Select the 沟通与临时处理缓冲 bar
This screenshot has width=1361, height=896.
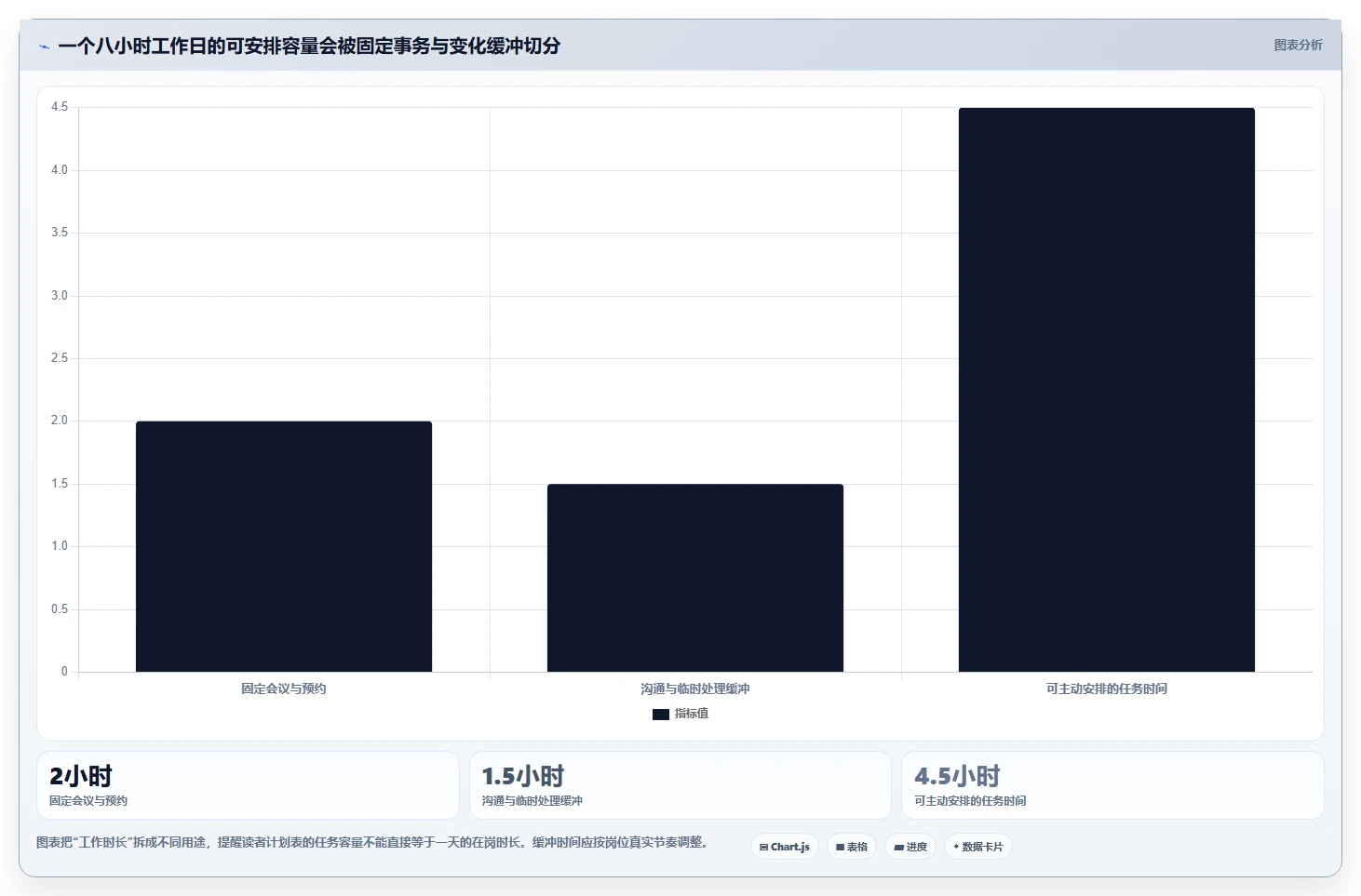coord(695,578)
